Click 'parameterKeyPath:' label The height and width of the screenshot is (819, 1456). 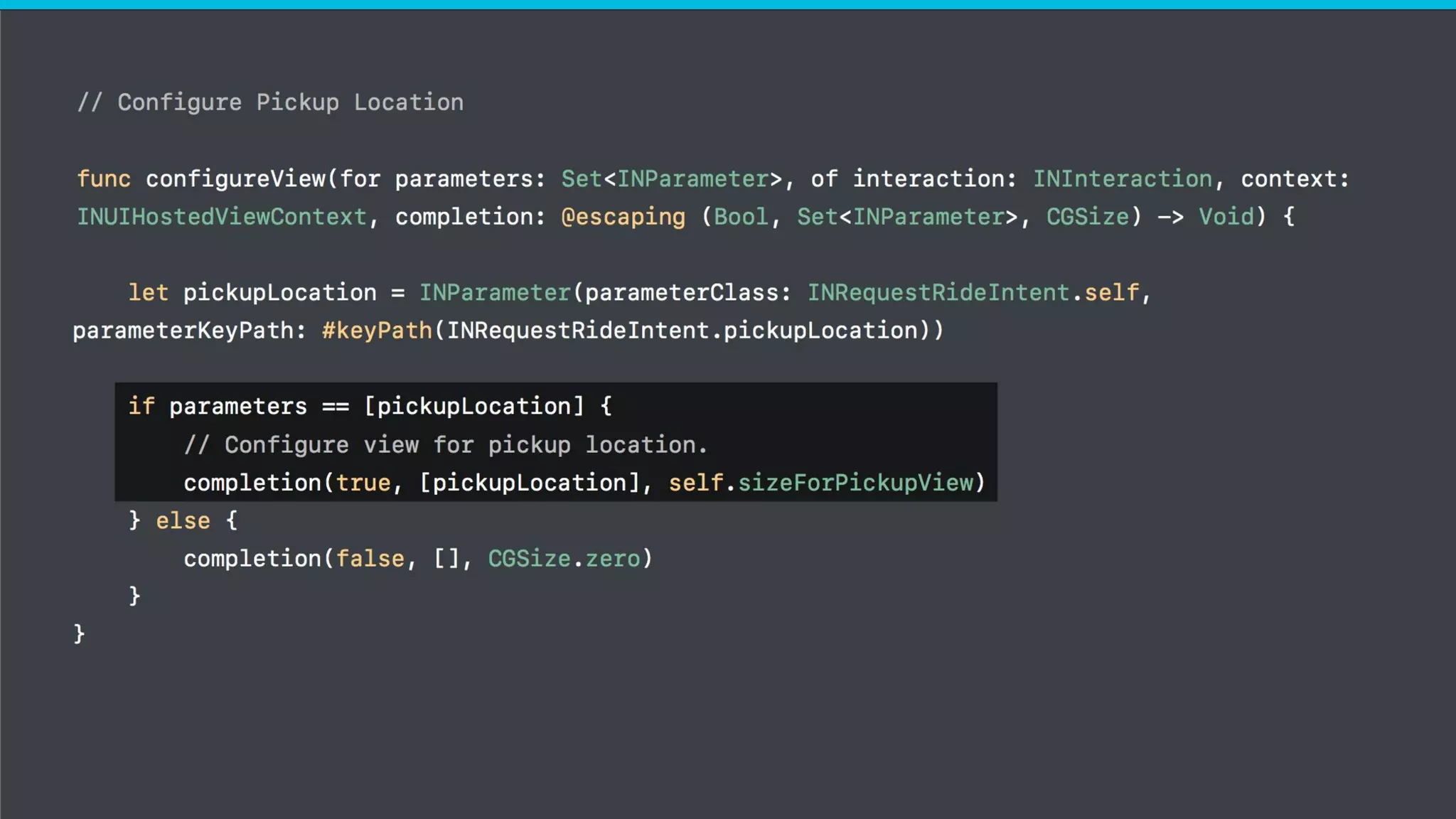point(189,331)
